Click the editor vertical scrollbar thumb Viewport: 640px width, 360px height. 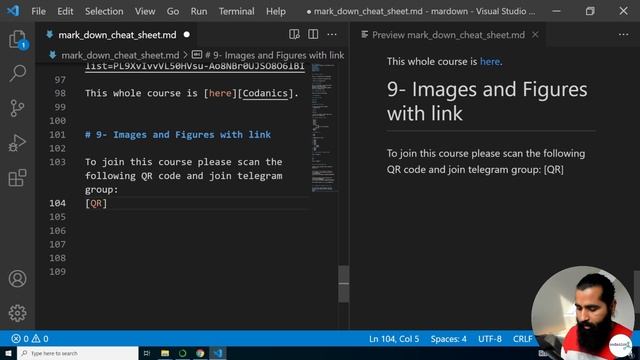(x=344, y=284)
